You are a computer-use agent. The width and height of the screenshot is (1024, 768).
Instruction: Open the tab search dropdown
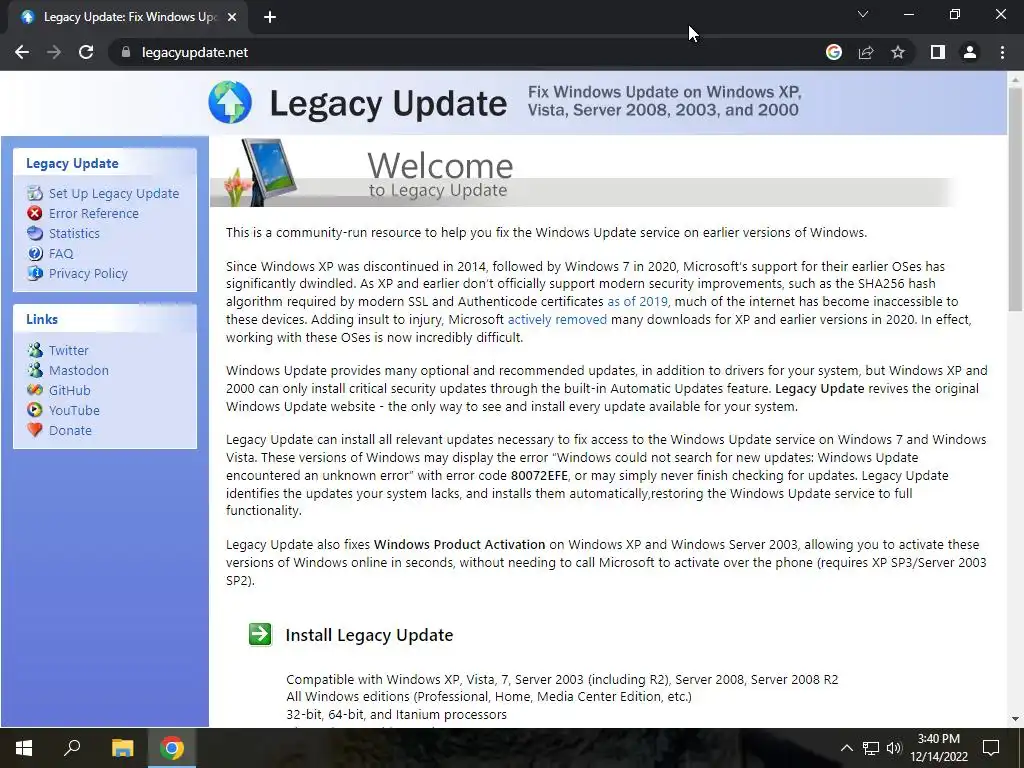pyautogui.click(x=863, y=14)
